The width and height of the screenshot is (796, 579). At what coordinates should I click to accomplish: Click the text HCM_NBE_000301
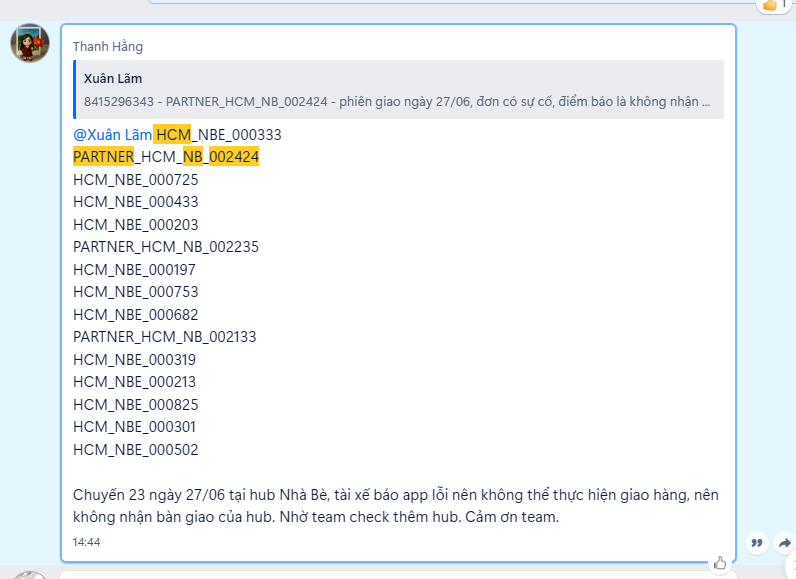click(x=135, y=427)
